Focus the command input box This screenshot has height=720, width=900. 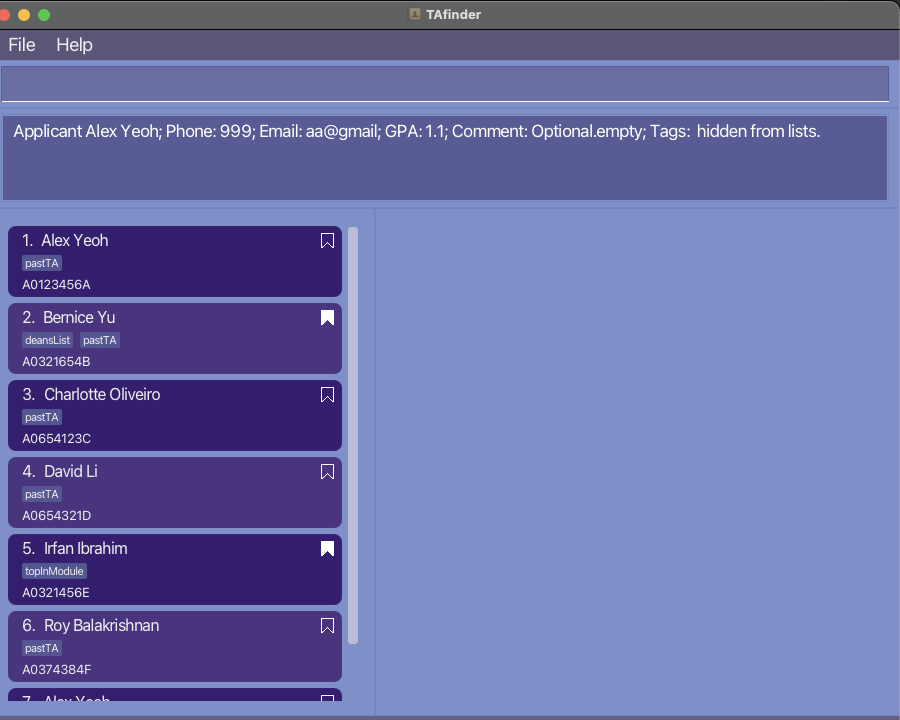(x=445, y=83)
